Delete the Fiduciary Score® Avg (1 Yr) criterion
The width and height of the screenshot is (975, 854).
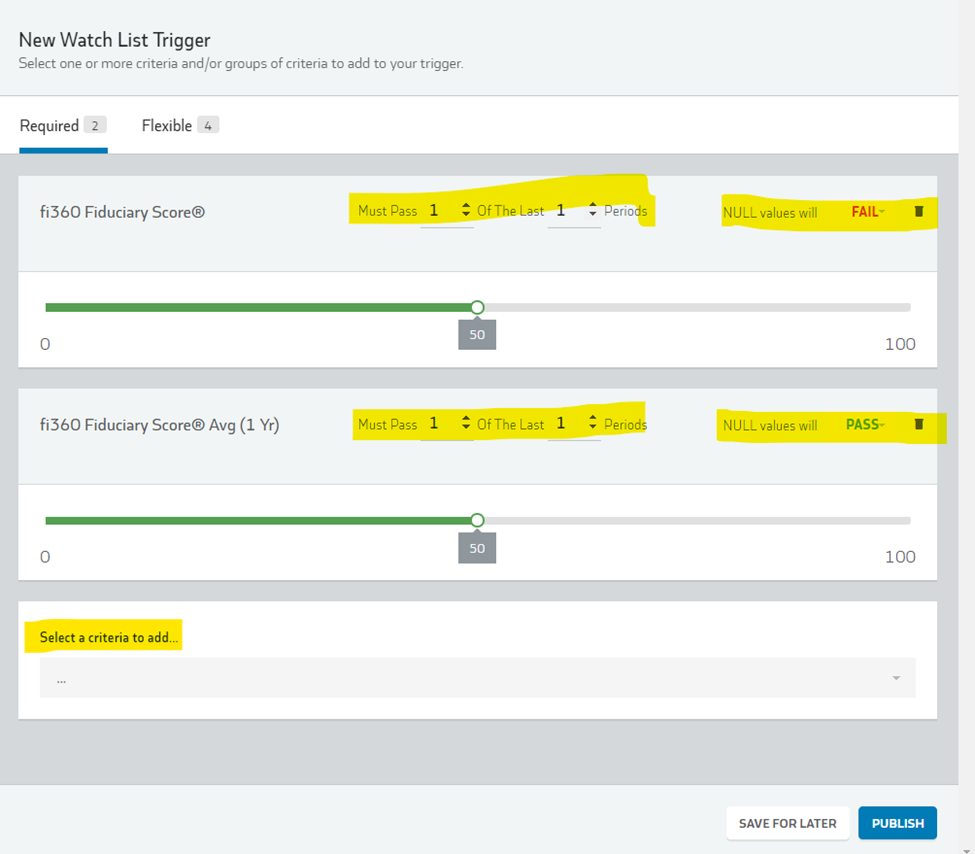(x=918, y=424)
